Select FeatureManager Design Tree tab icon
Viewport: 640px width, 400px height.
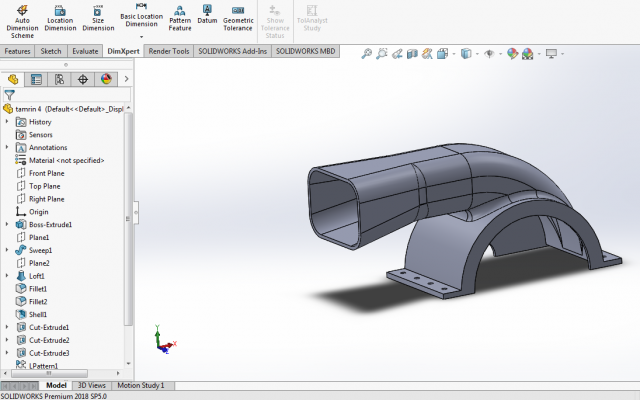[13, 79]
